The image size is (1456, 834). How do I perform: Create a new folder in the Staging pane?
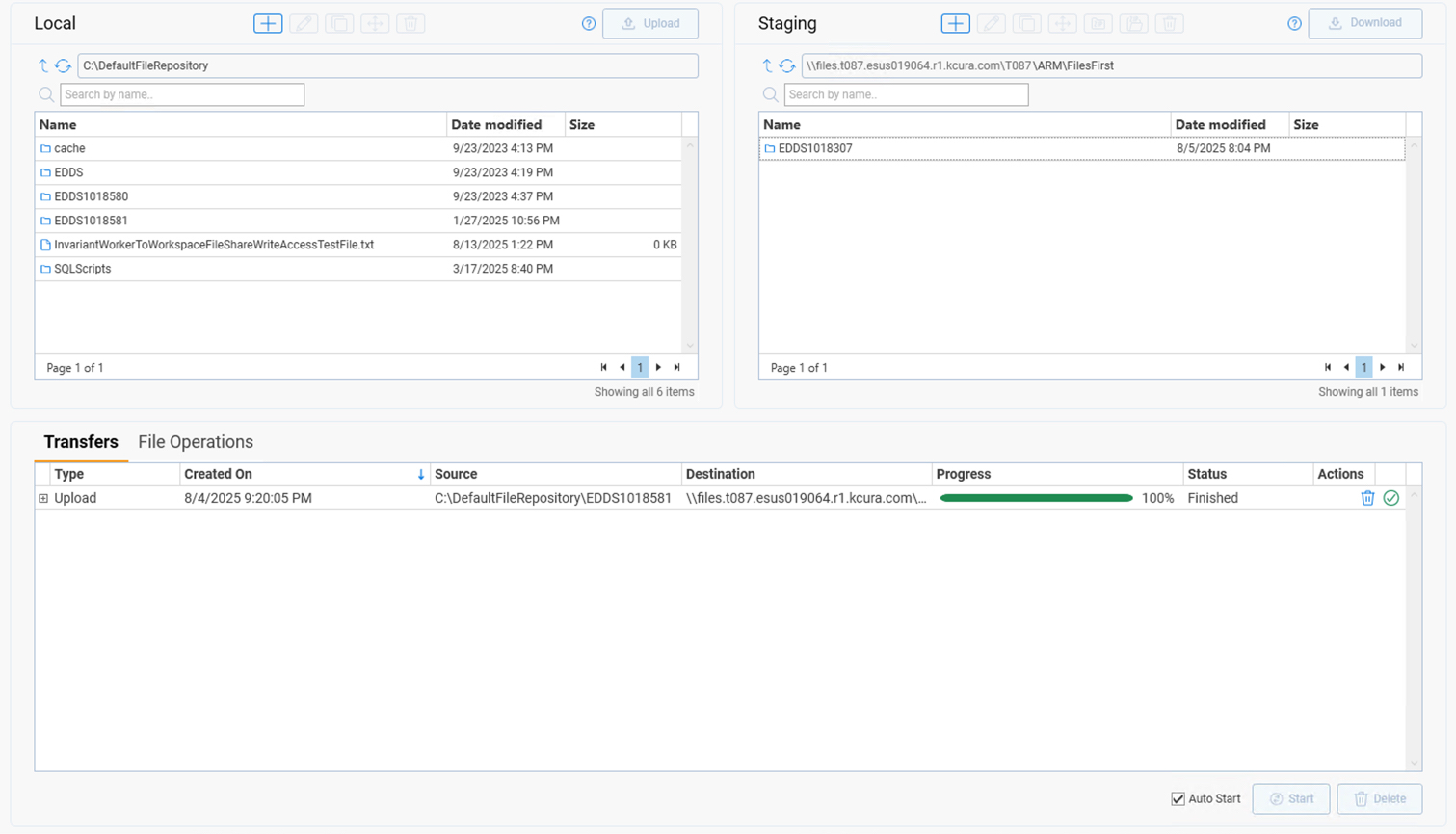(955, 23)
